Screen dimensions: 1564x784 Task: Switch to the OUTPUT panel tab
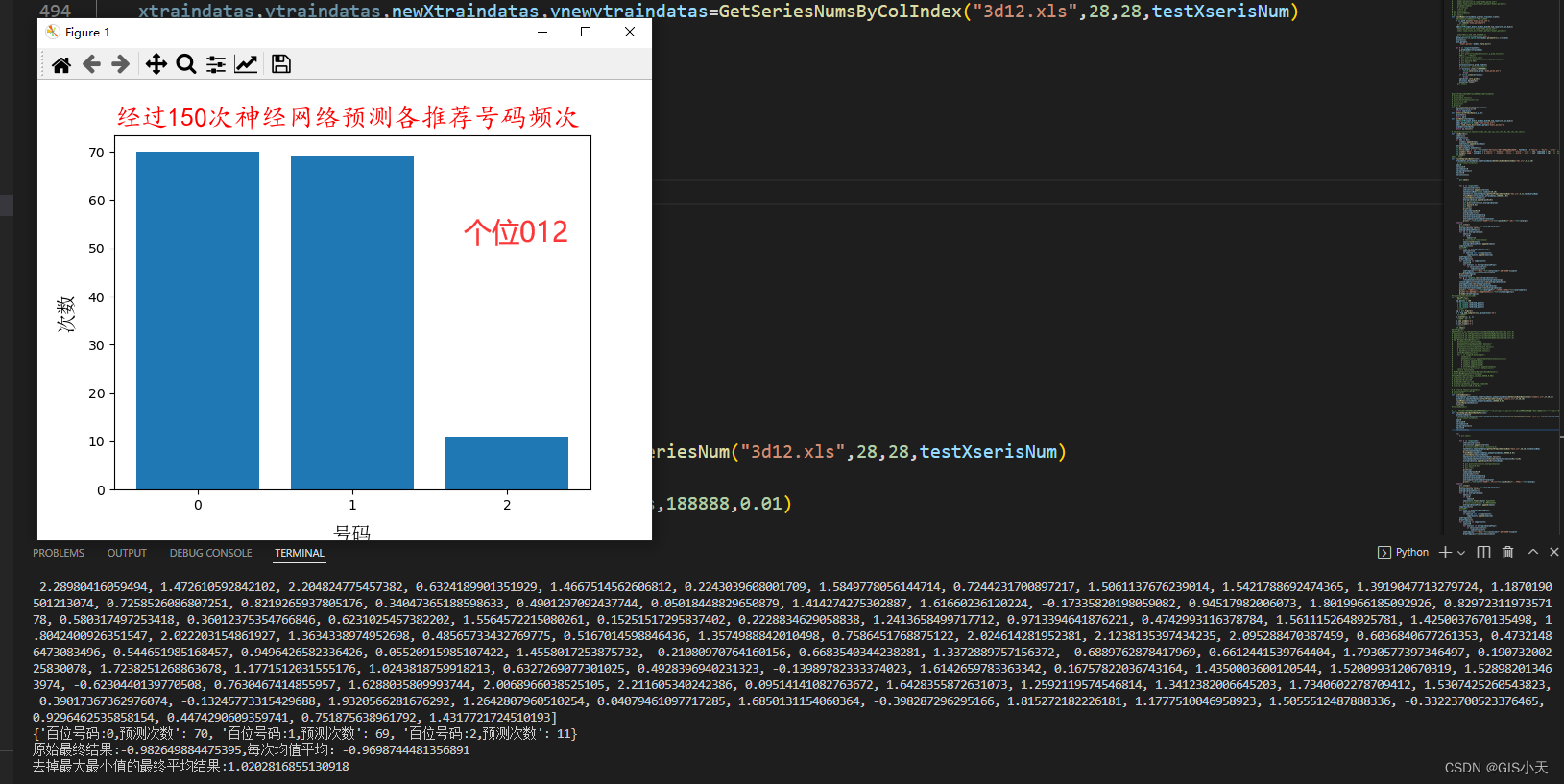tap(127, 553)
